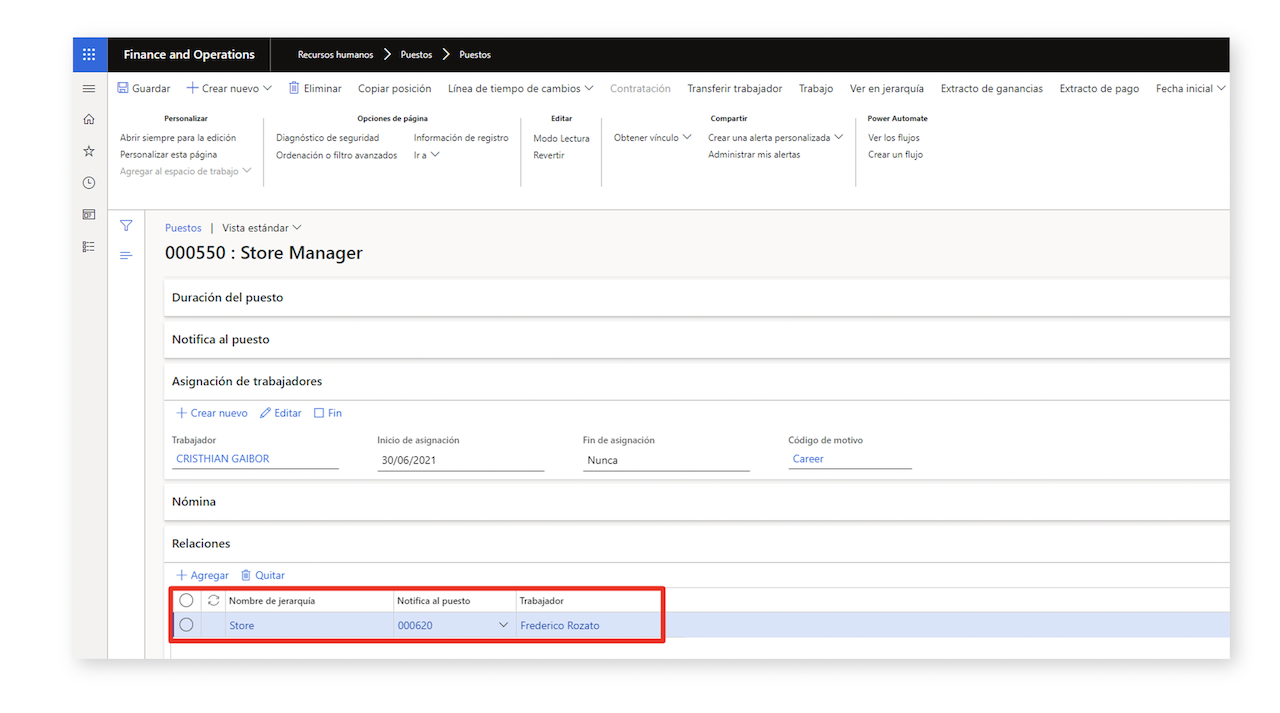Open Frederico Rozato worker link
Viewport: 1280px width, 713px height.
point(560,625)
